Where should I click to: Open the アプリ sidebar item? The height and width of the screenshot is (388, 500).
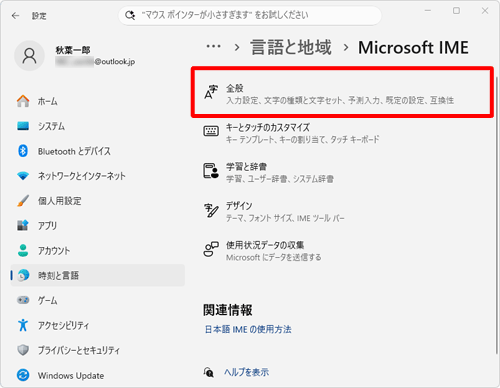pyautogui.click(x=98, y=226)
